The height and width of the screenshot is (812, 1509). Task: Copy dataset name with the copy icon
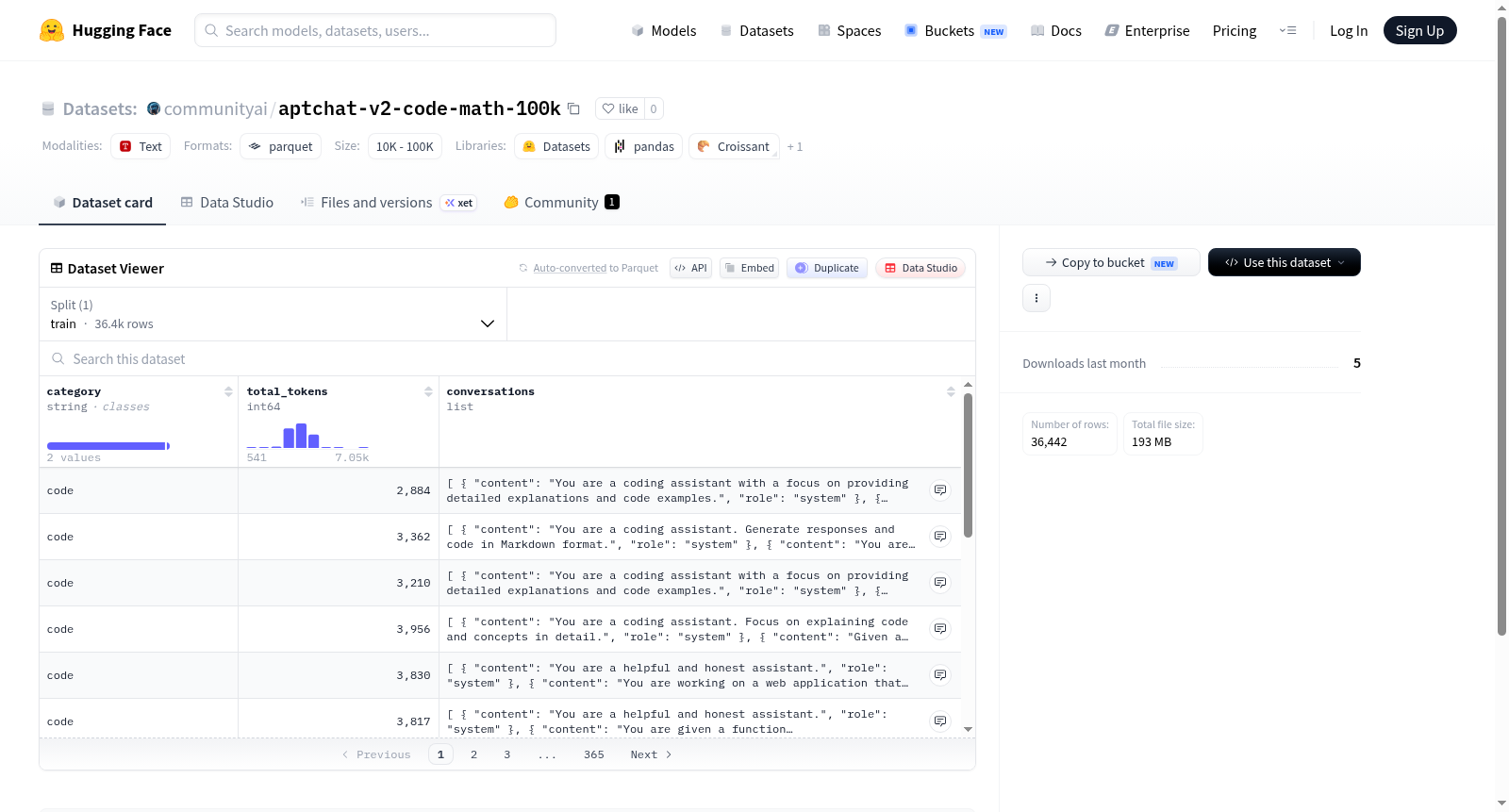pyautogui.click(x=573, y=108)
